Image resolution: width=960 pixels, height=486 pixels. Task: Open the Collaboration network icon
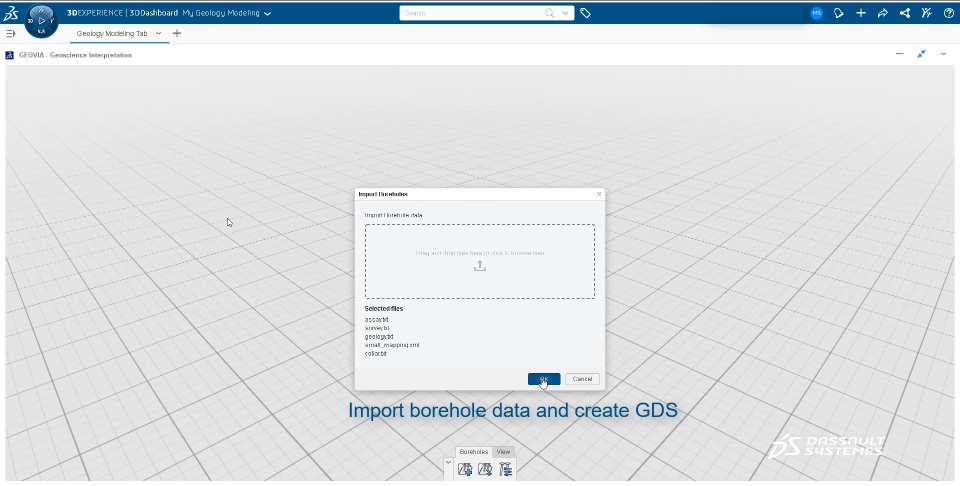904,13
